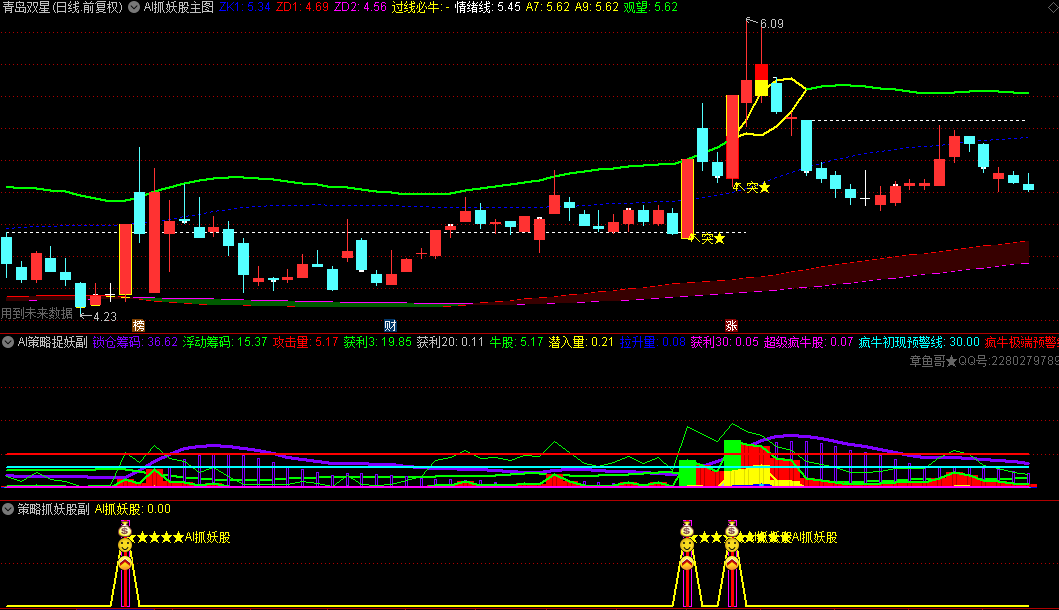Screen dimensions: 1059x610
Task: Click the 财 marker on the time axis
Action: click(390, 326)
